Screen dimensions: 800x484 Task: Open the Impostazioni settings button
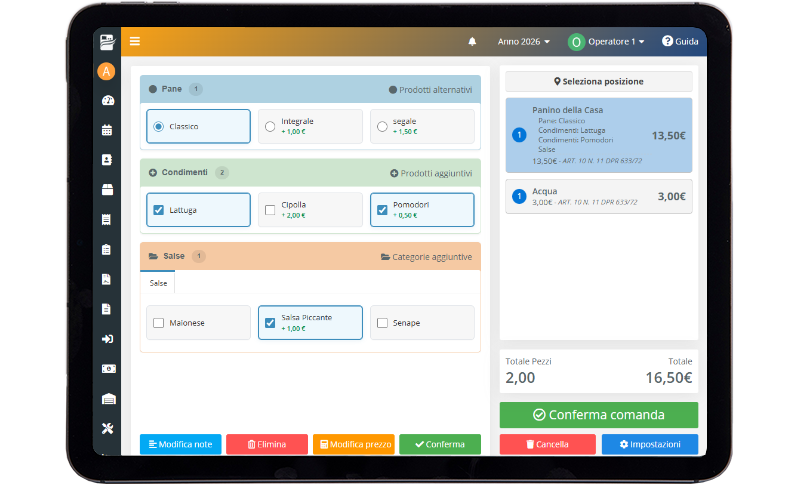pyautogui.click(x=650, y=444)
